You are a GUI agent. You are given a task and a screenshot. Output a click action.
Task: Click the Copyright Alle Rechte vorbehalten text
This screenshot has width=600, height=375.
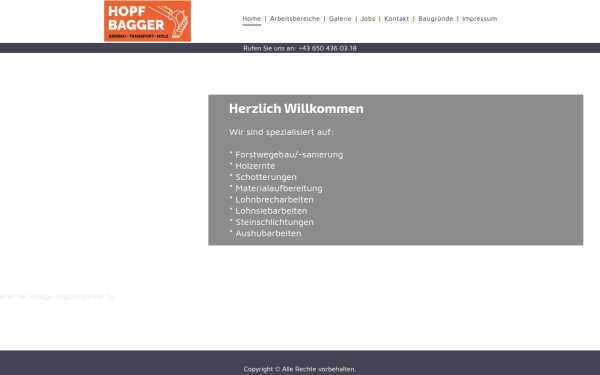[x=300, y=369]
